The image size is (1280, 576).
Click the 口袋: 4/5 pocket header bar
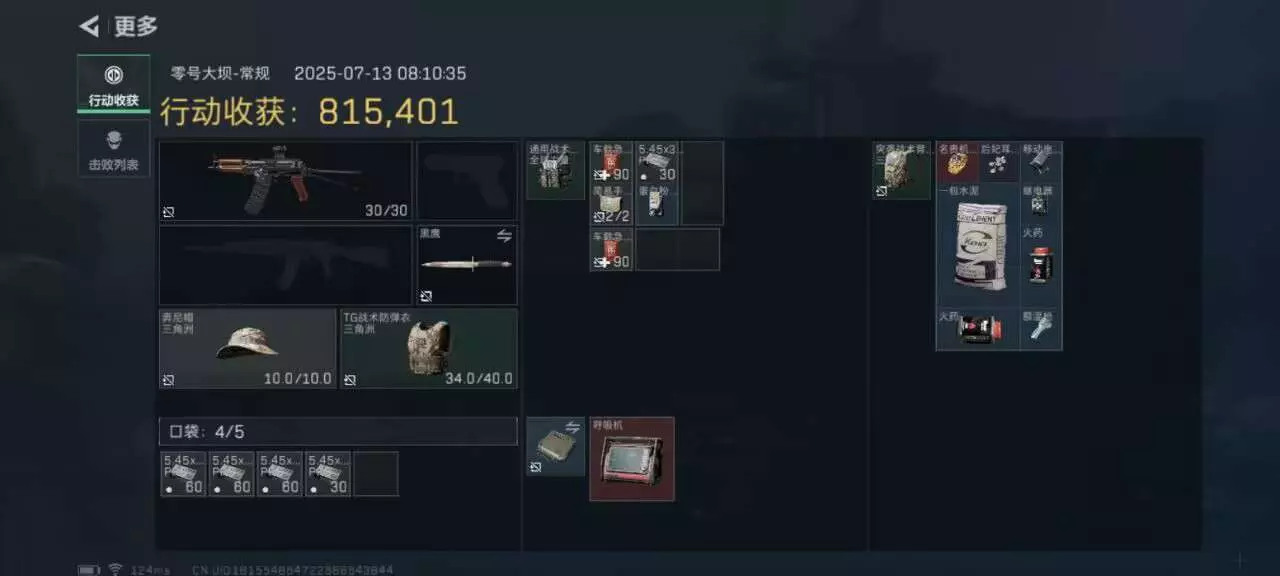pos(338,432)
